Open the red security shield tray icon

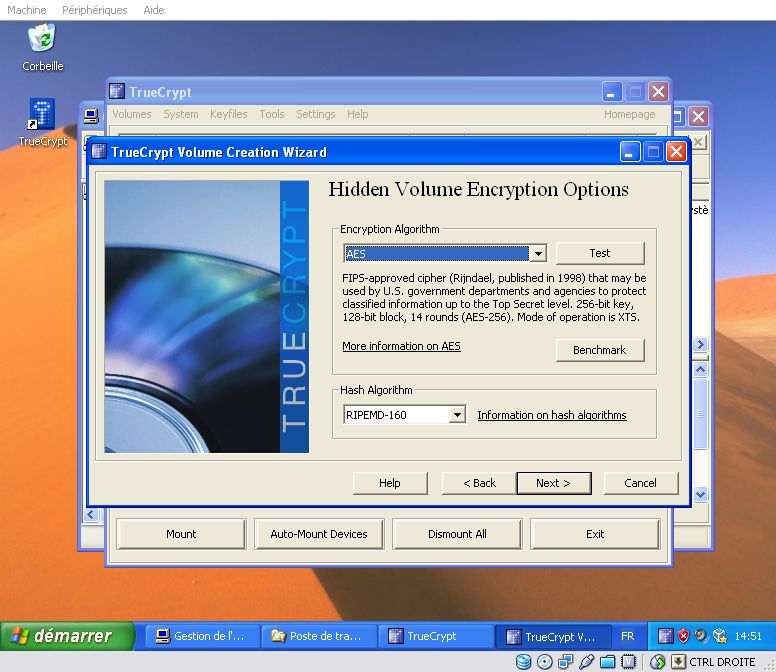683,636
